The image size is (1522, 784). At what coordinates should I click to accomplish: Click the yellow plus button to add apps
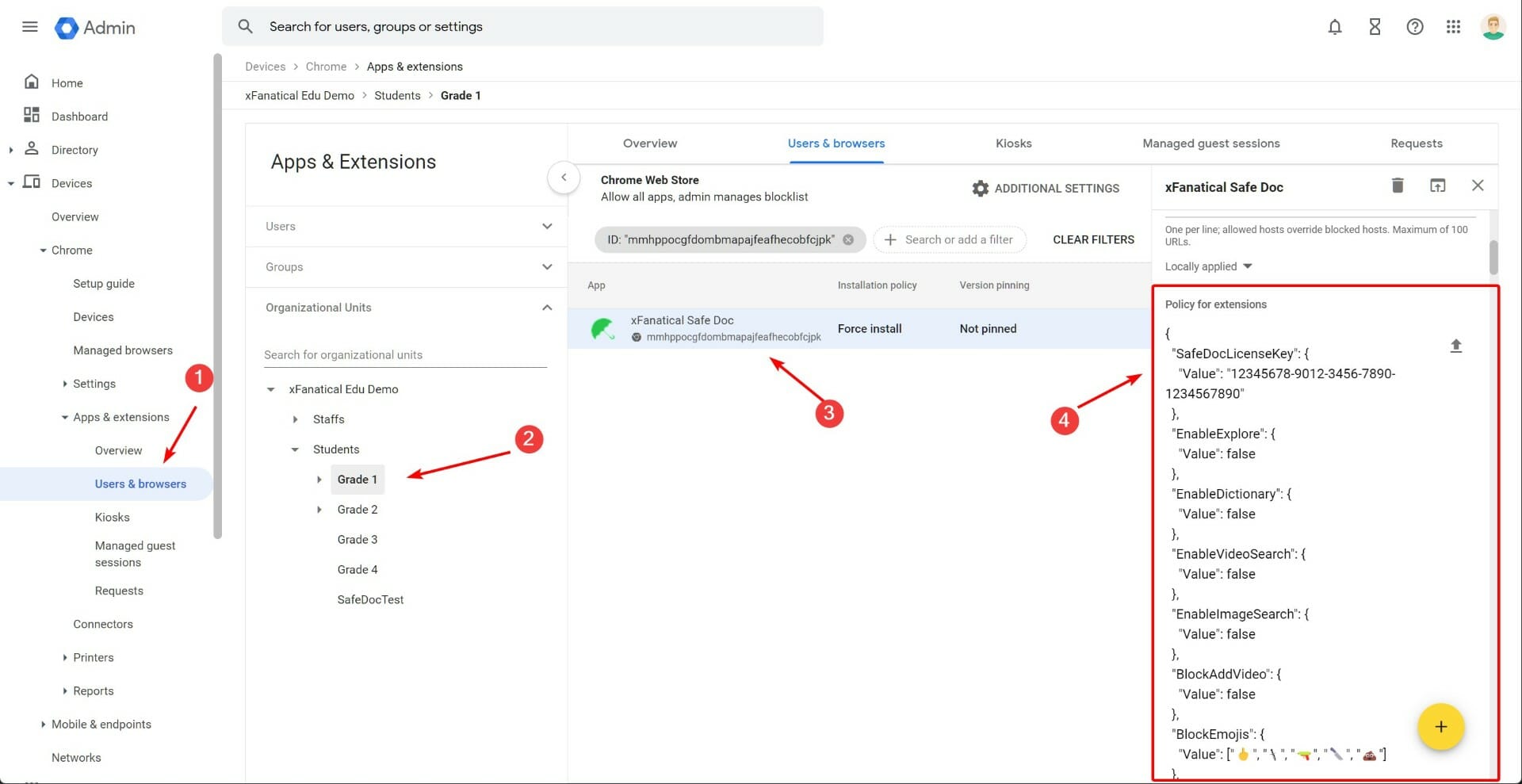click(x=1441, y=726)
